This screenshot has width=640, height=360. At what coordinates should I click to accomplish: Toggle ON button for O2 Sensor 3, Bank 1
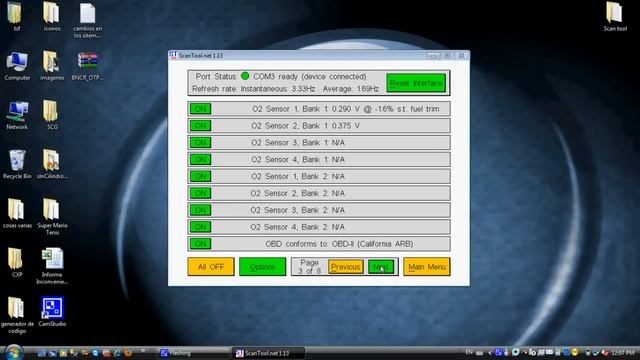pos(200,142)
